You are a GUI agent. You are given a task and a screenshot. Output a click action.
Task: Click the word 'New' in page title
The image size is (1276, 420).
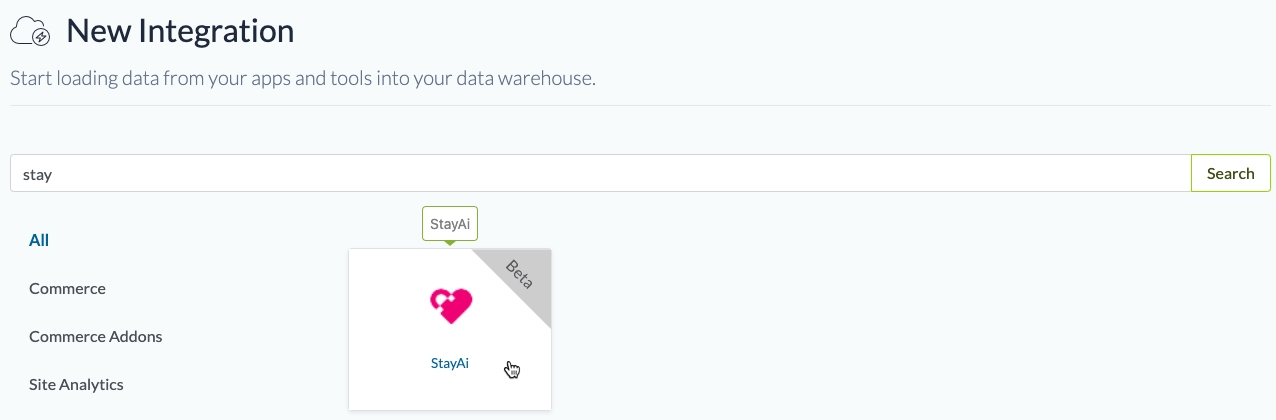95,31
